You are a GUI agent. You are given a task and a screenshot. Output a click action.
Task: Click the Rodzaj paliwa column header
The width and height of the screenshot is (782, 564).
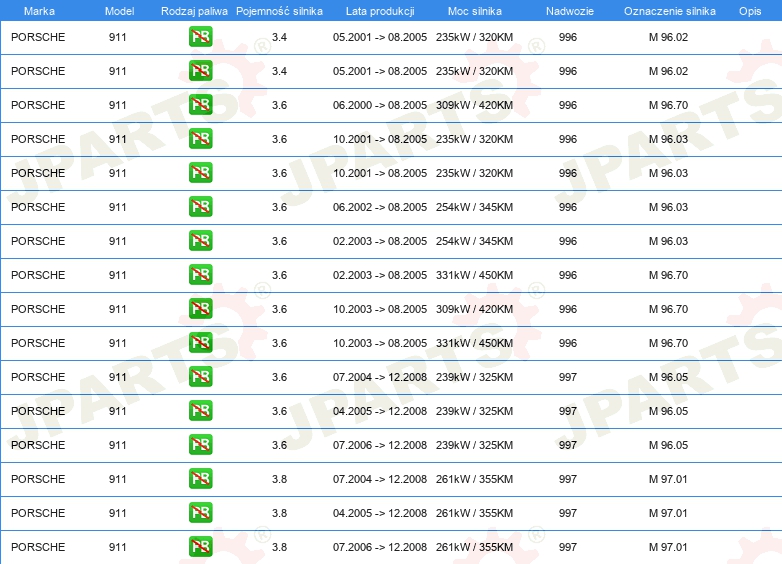(x=194, y=11)
